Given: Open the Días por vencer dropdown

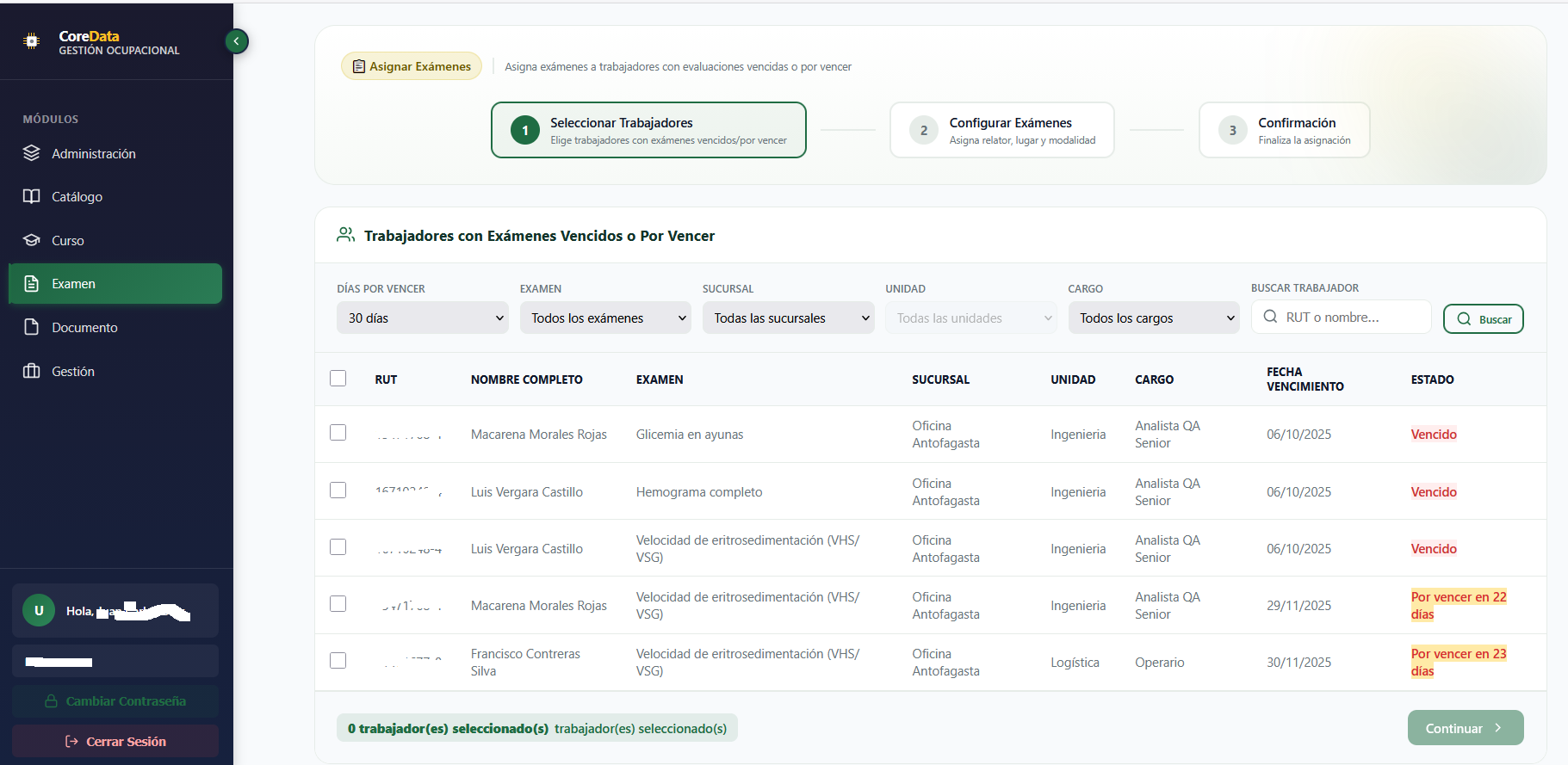Looking at the screenshot, I should pos(423,318).
